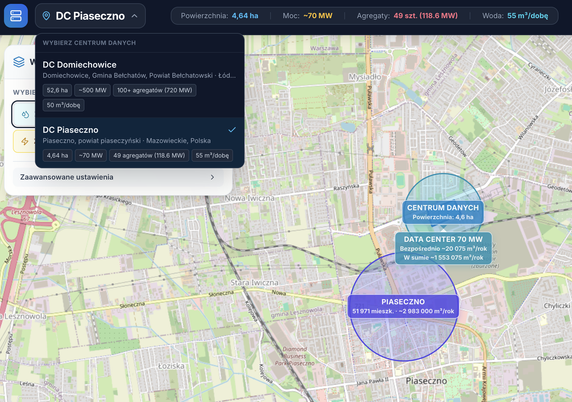The image size is (572, 402).
Task: Click the 55 m³/dobę tag in list
Action: click(x=212, y=155)
